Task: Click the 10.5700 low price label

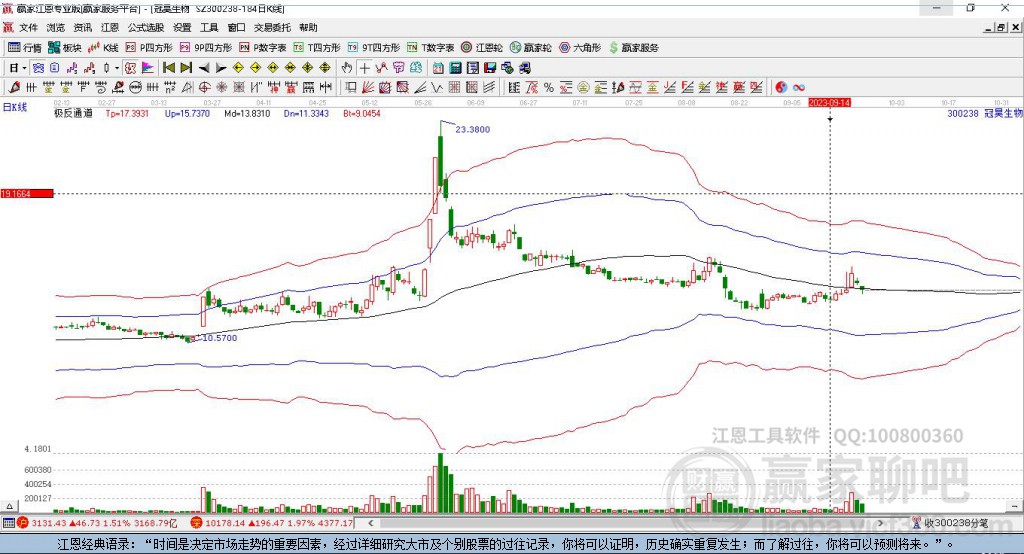Action: click(x=219, y=338)
